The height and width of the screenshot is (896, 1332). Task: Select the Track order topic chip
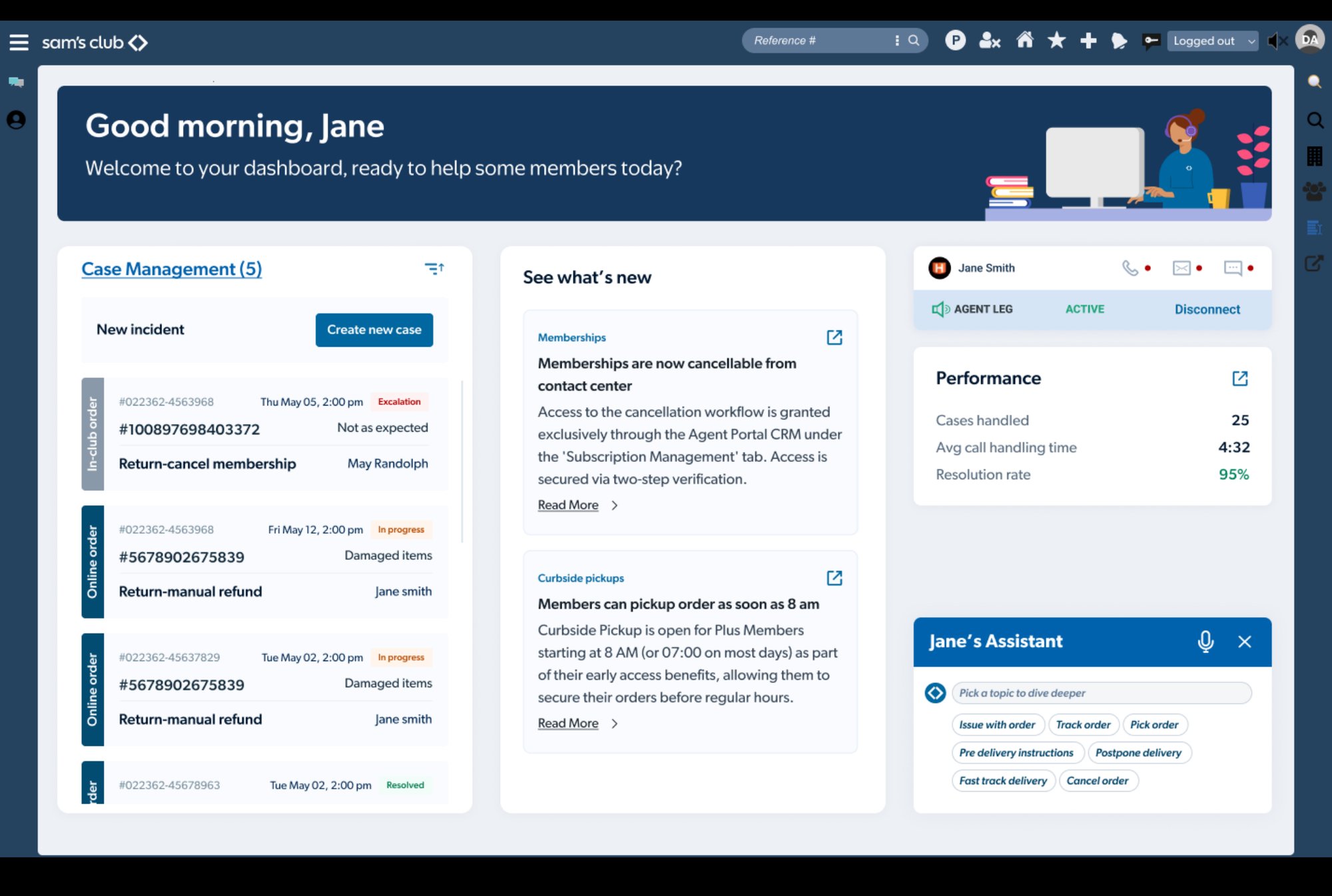tap(1083, 725)
